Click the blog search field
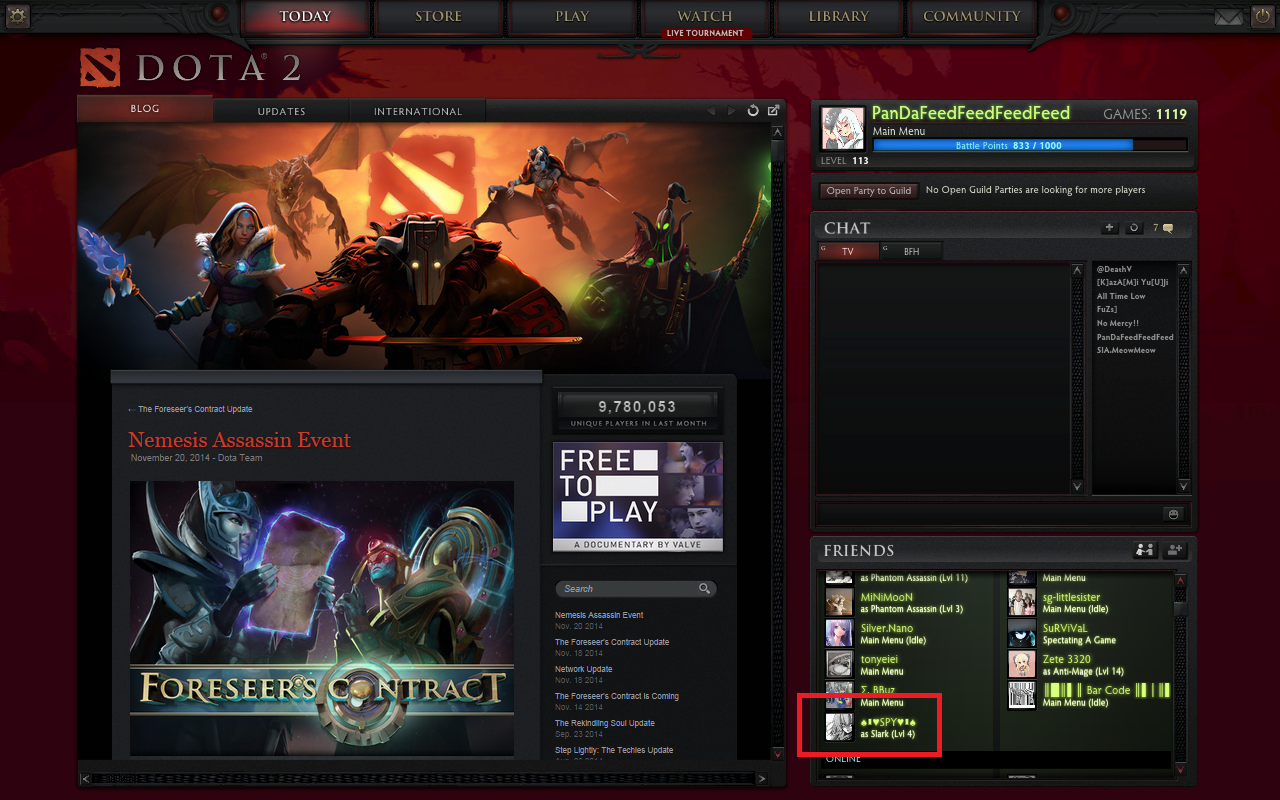1280x800 pixels. (x=636, y=589)
